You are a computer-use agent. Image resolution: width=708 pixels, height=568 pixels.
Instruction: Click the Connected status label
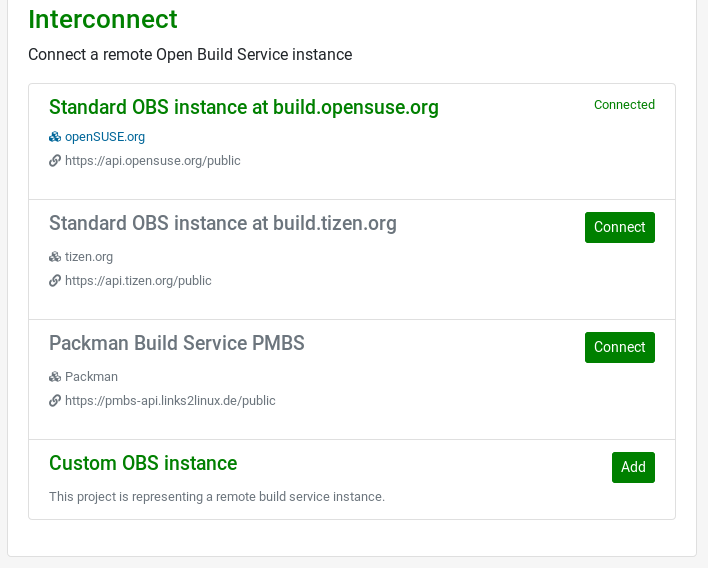pyautogui.click(x=624, y=105)
